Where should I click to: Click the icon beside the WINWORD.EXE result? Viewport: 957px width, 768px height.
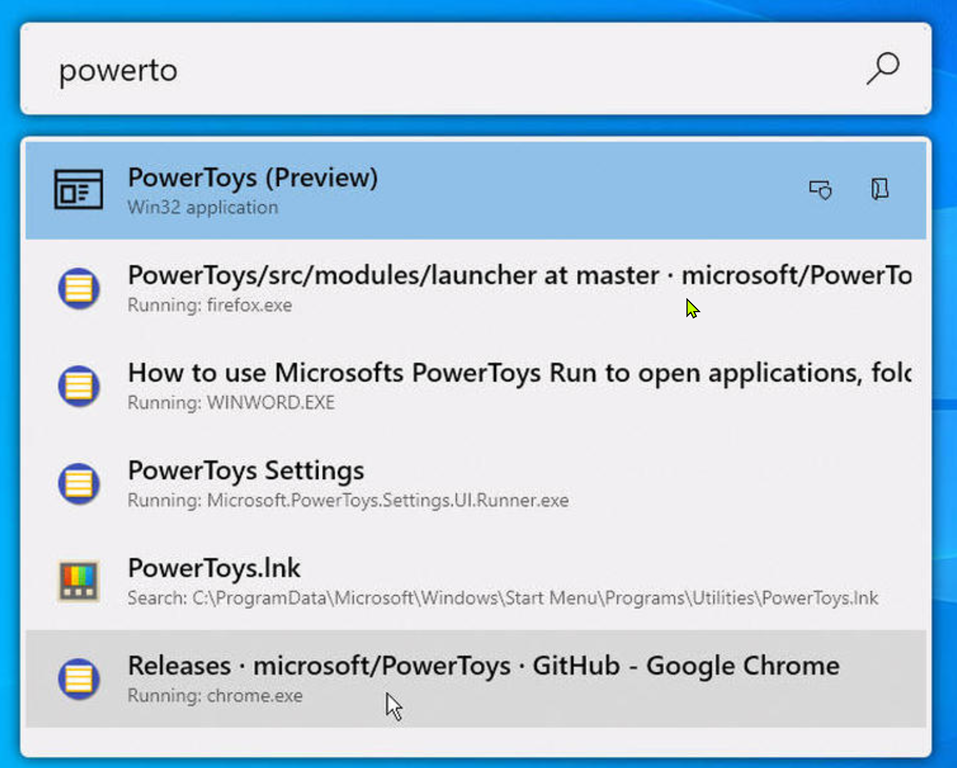pyautogui.click(x=78, y=386)
